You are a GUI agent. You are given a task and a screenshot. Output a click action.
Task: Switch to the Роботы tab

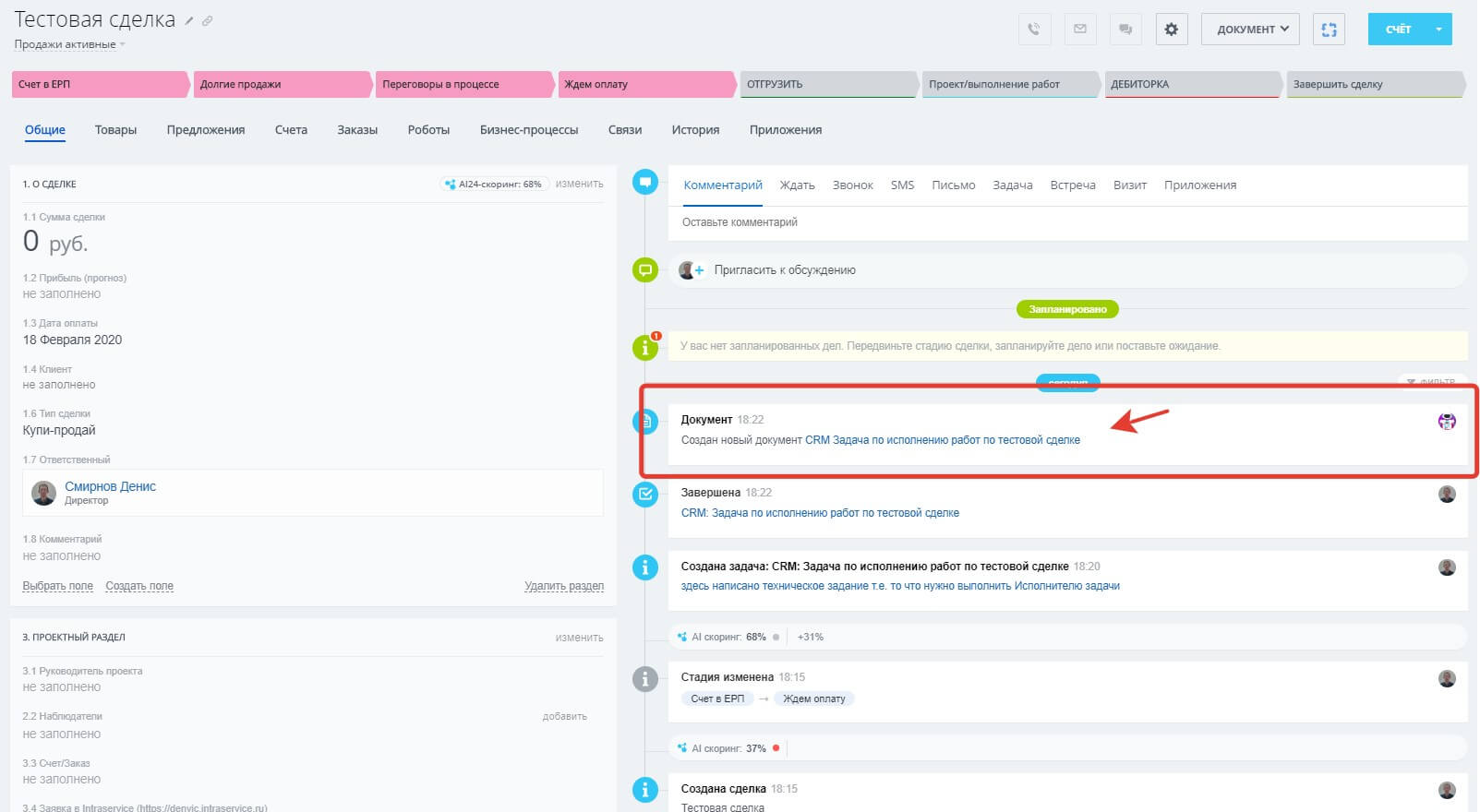[x=428, y=129]
